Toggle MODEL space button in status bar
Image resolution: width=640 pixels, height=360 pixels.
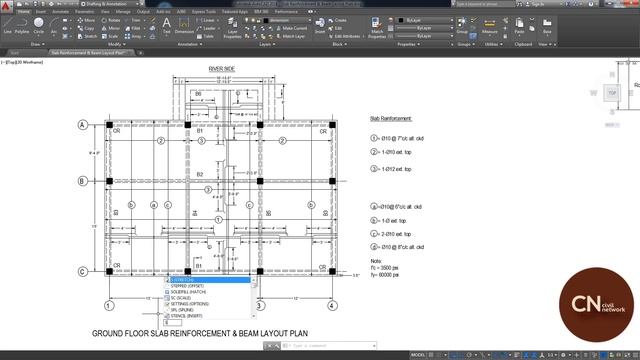418,355
